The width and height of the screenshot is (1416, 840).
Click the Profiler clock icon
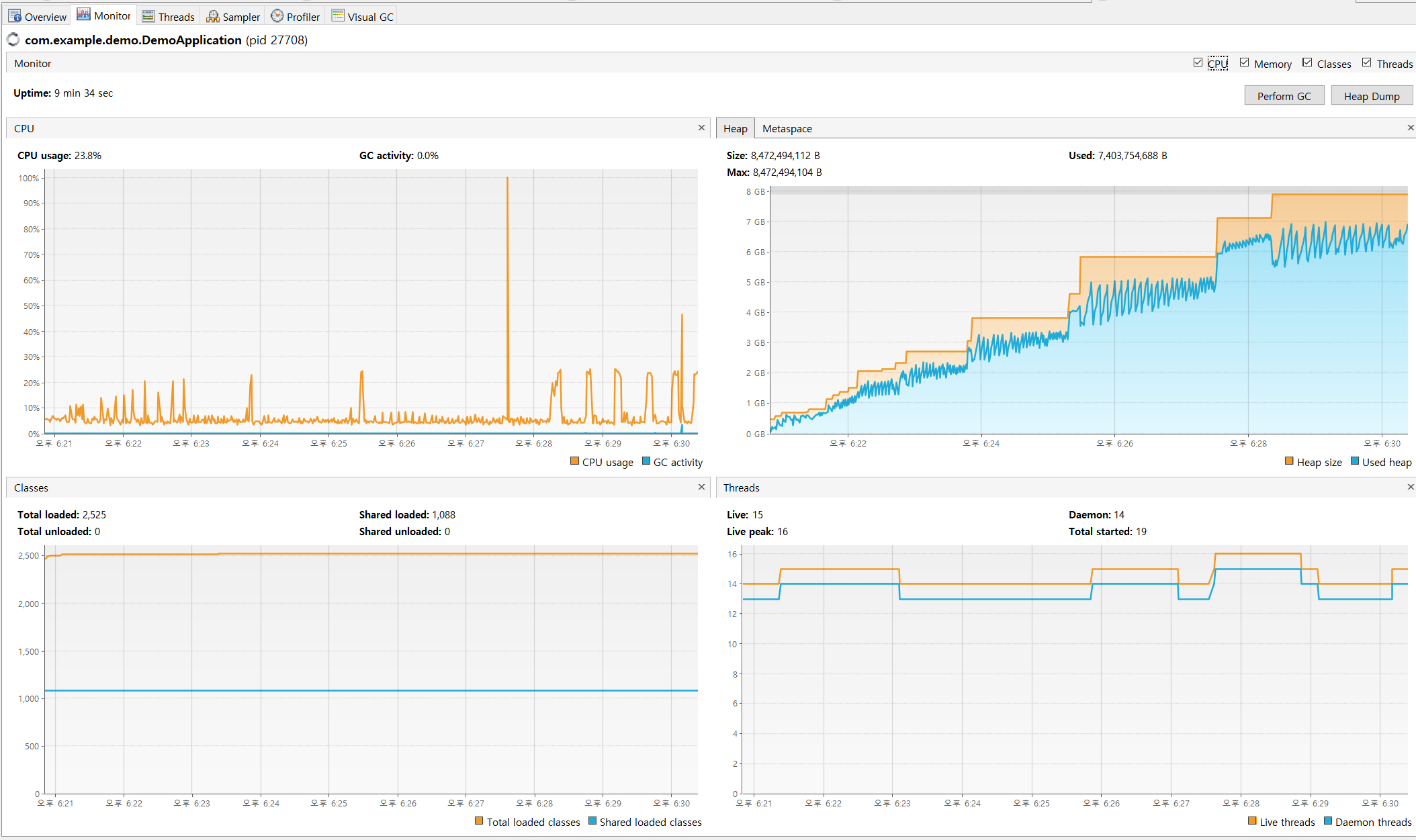277,15
